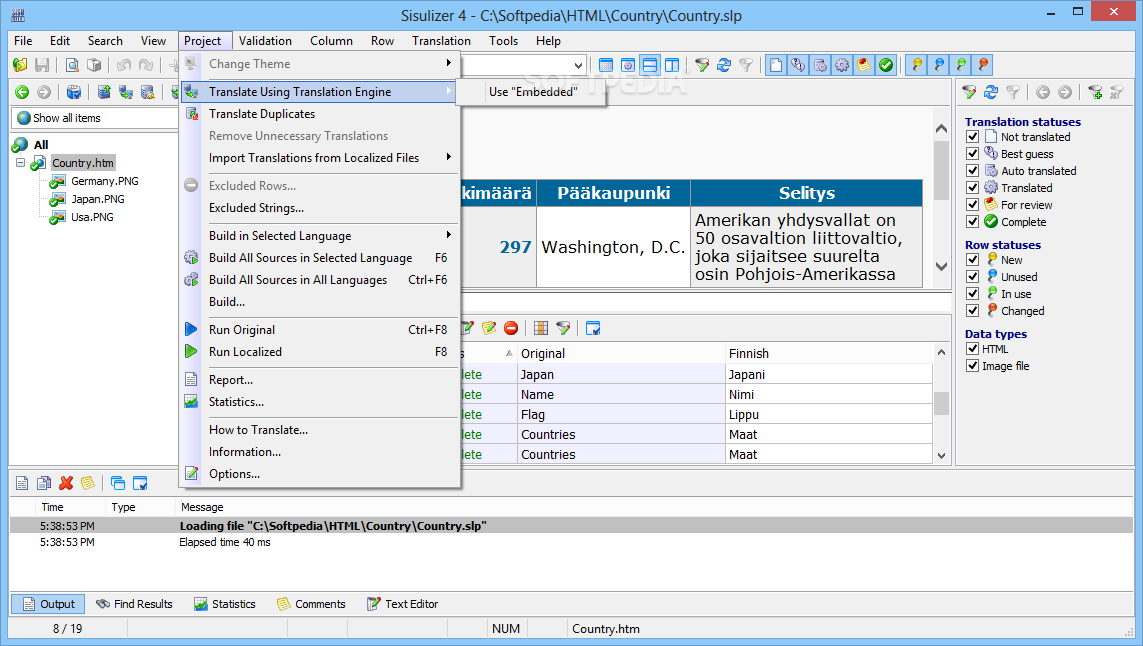This screenshot has height=646, width=1143.
Task: Click the translated gear status toolbar button
Action: coord(842,65)
